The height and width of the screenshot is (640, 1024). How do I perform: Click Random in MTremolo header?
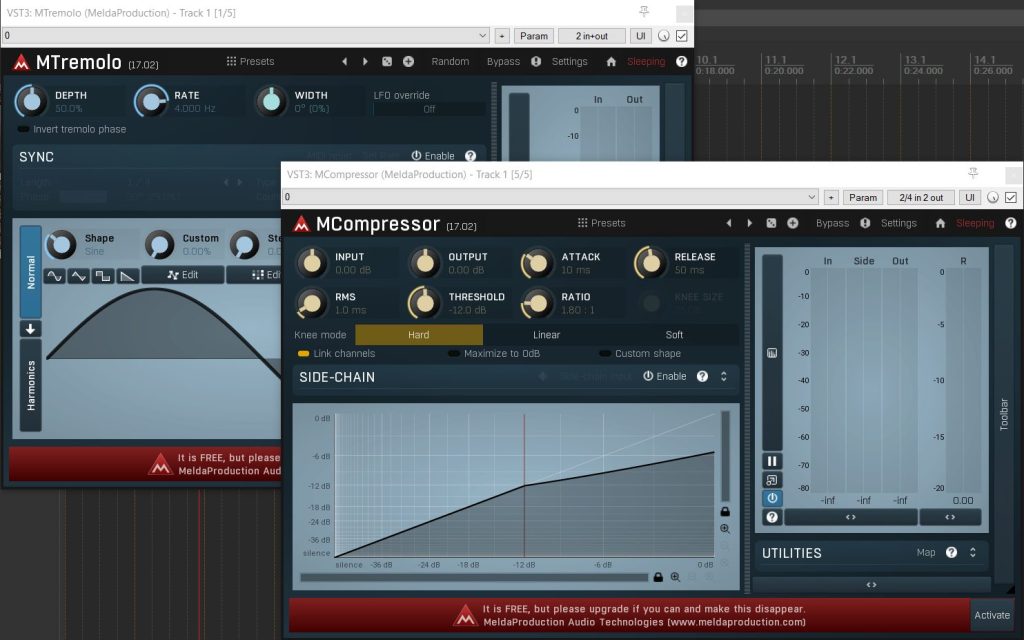pos(450,61)
